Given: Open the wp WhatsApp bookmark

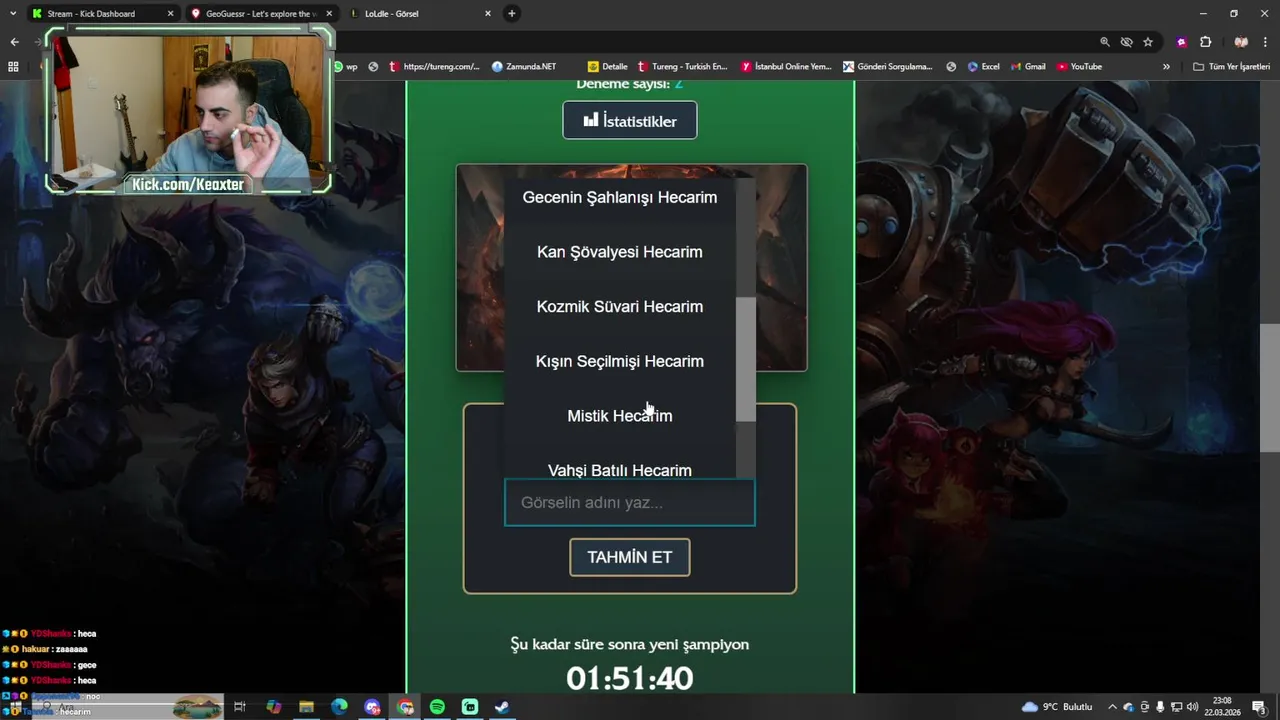Looking at the screenshot, I should (345, 67).
